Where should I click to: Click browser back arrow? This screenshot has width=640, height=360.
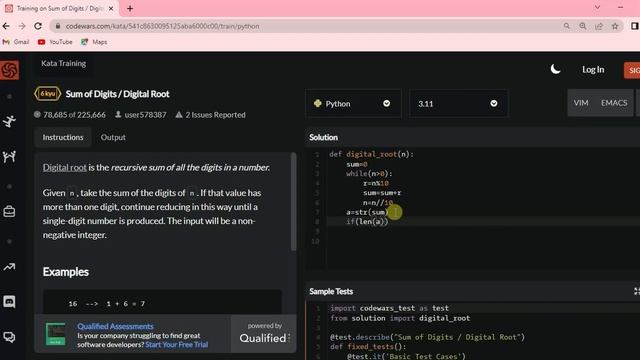coord(6,26)
